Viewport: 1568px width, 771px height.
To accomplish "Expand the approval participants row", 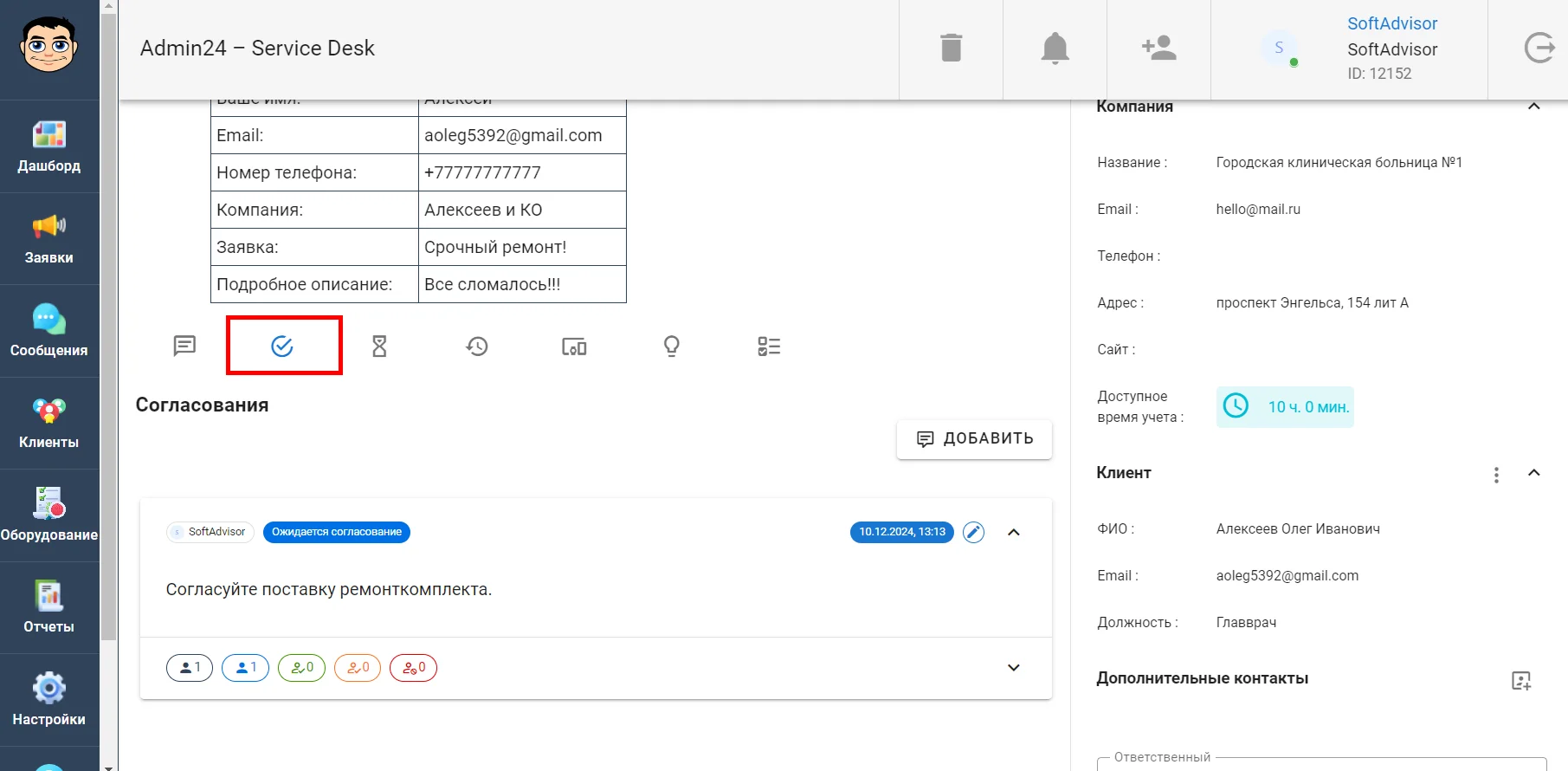I will (x=1014, y=668).
